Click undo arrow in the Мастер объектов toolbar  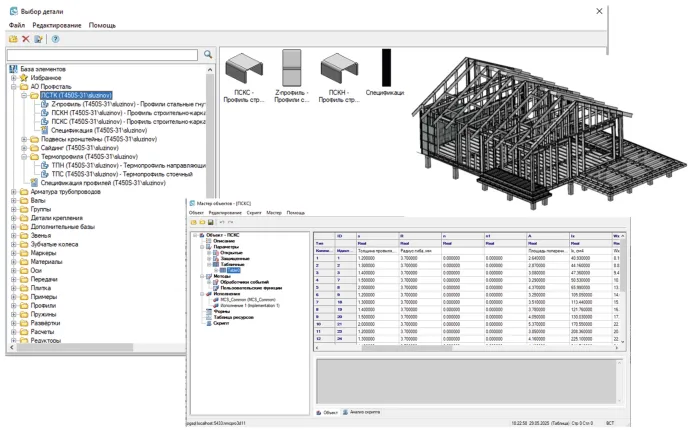pyautogui.click(x=222, y=222)
